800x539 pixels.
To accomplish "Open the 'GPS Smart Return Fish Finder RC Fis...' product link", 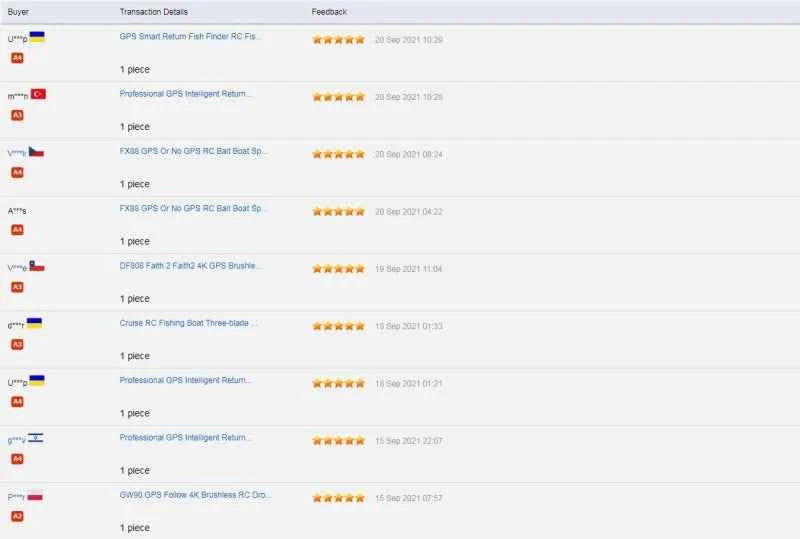I will 190,36.
